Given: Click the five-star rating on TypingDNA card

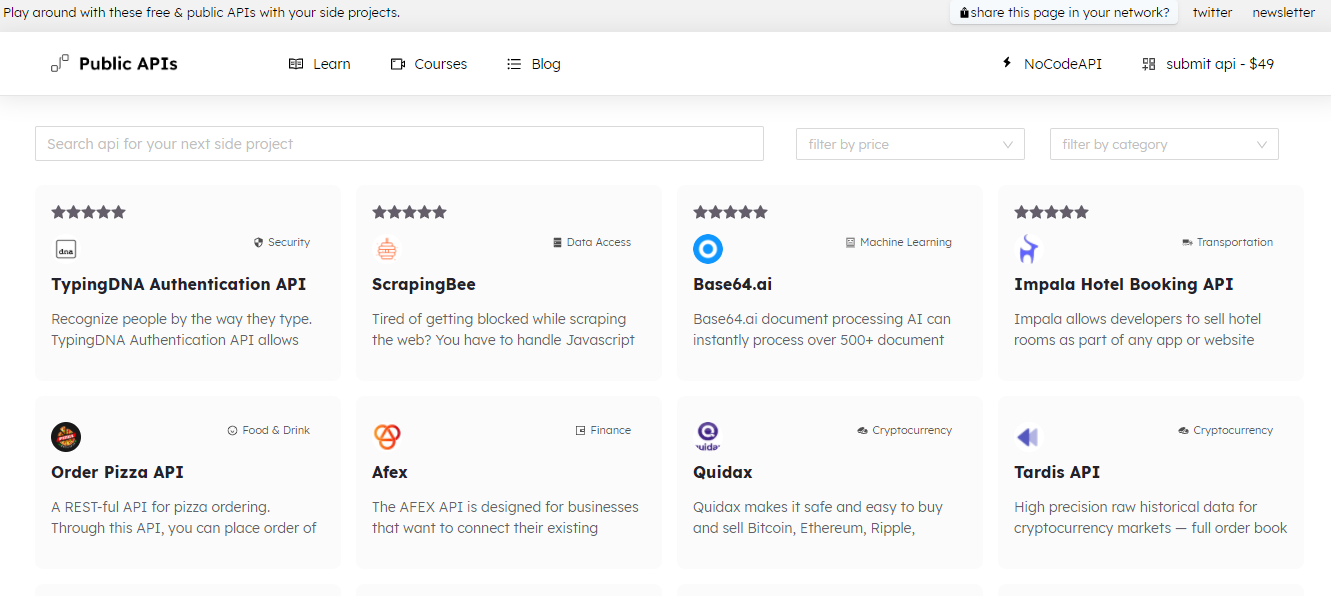Looking at the screenshot, I should [x=89, y=212].
